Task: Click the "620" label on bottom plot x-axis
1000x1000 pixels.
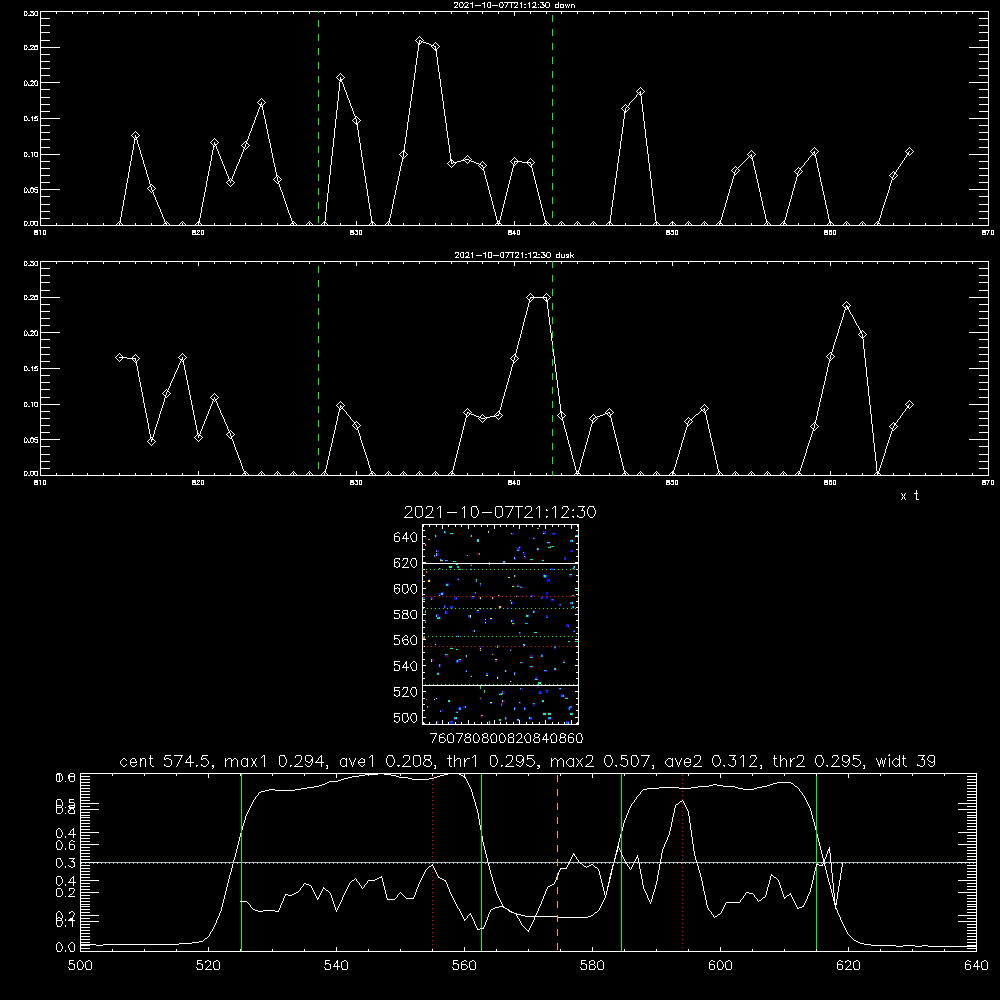Action: [x=848, y=966]
